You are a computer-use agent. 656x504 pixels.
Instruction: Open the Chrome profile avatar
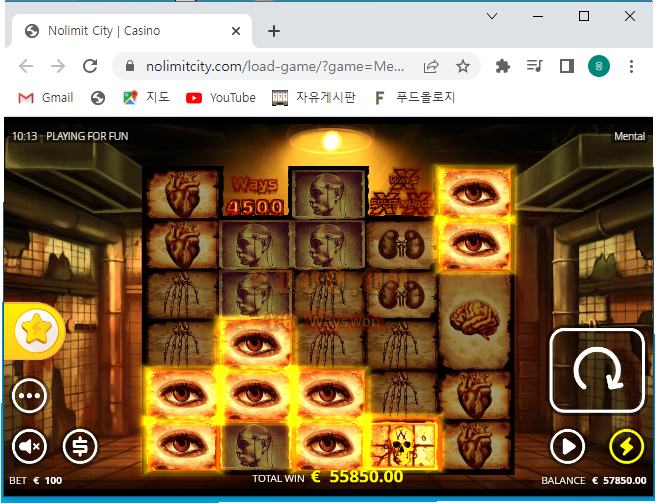[599, 66]
